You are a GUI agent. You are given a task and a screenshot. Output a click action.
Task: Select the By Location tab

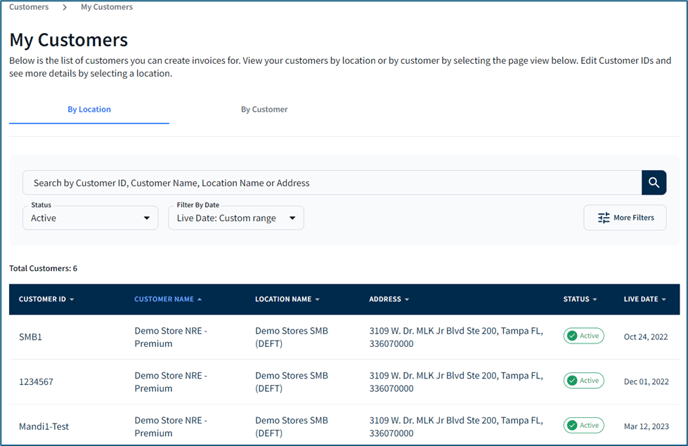pos(89,109)
